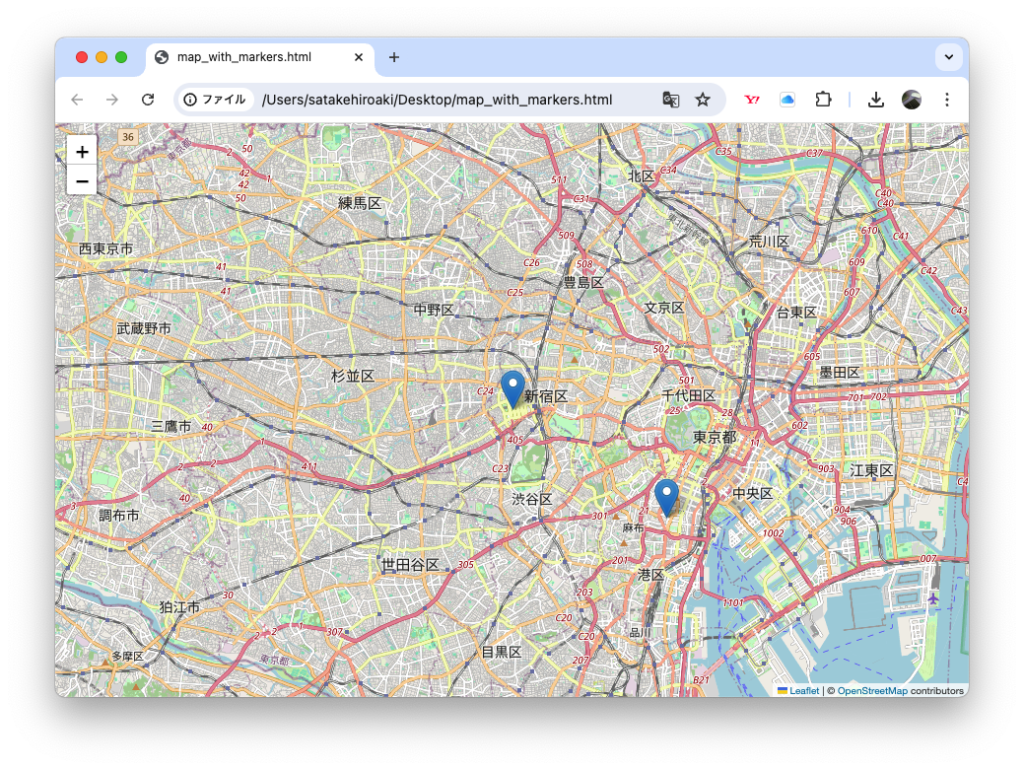Viewport: 1024px width, 770px height.
Task: Click the map marker near Minato ward
Action: 667,495
